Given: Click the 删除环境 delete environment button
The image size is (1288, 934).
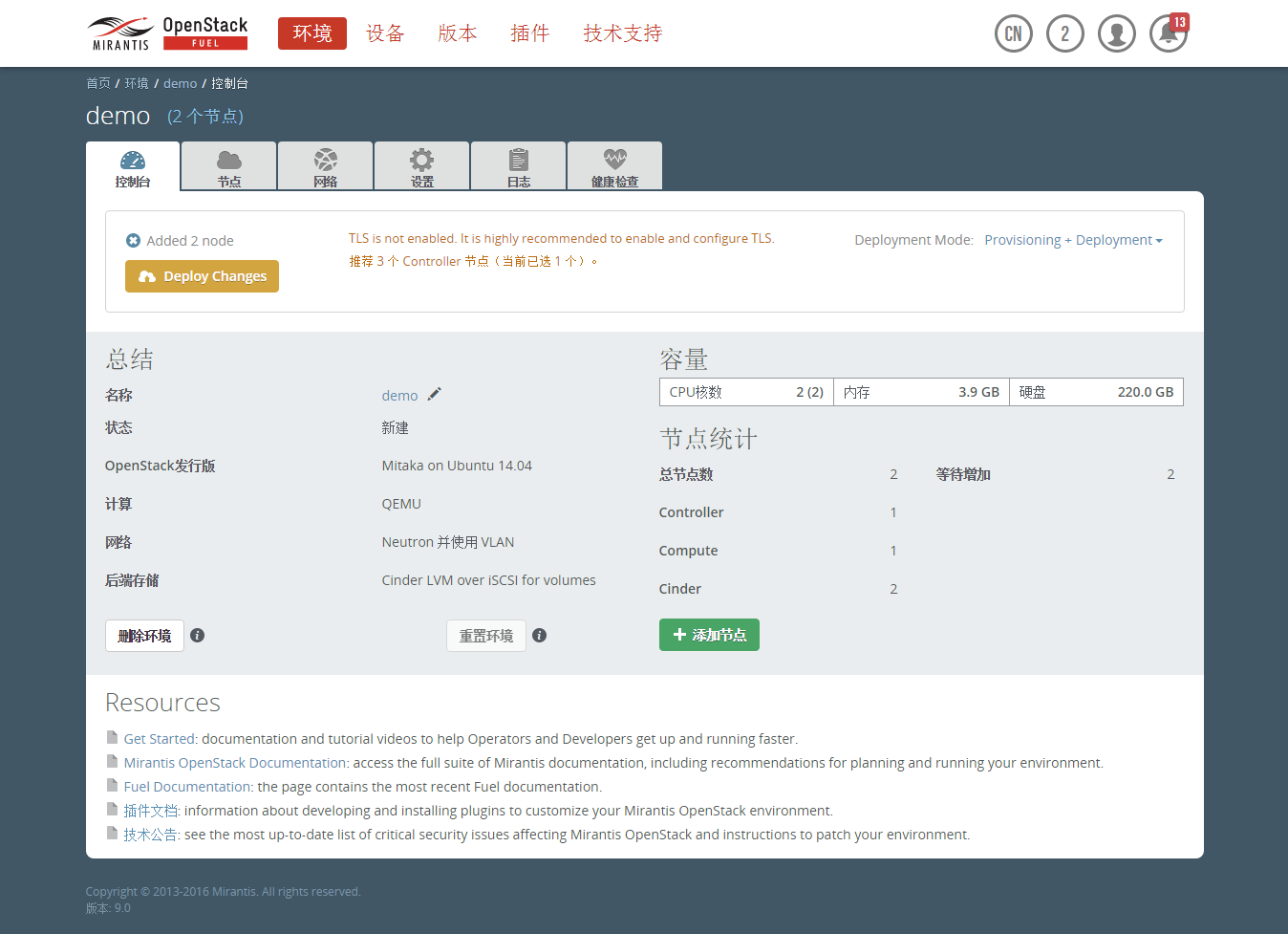Looking at the screenshot, I should coord(144,636).
